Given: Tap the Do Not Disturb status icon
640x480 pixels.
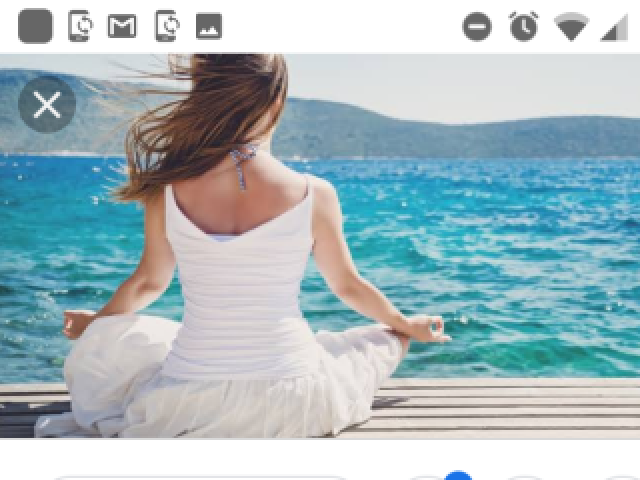Looking at the screenshot, I should [x=477, y=27].
